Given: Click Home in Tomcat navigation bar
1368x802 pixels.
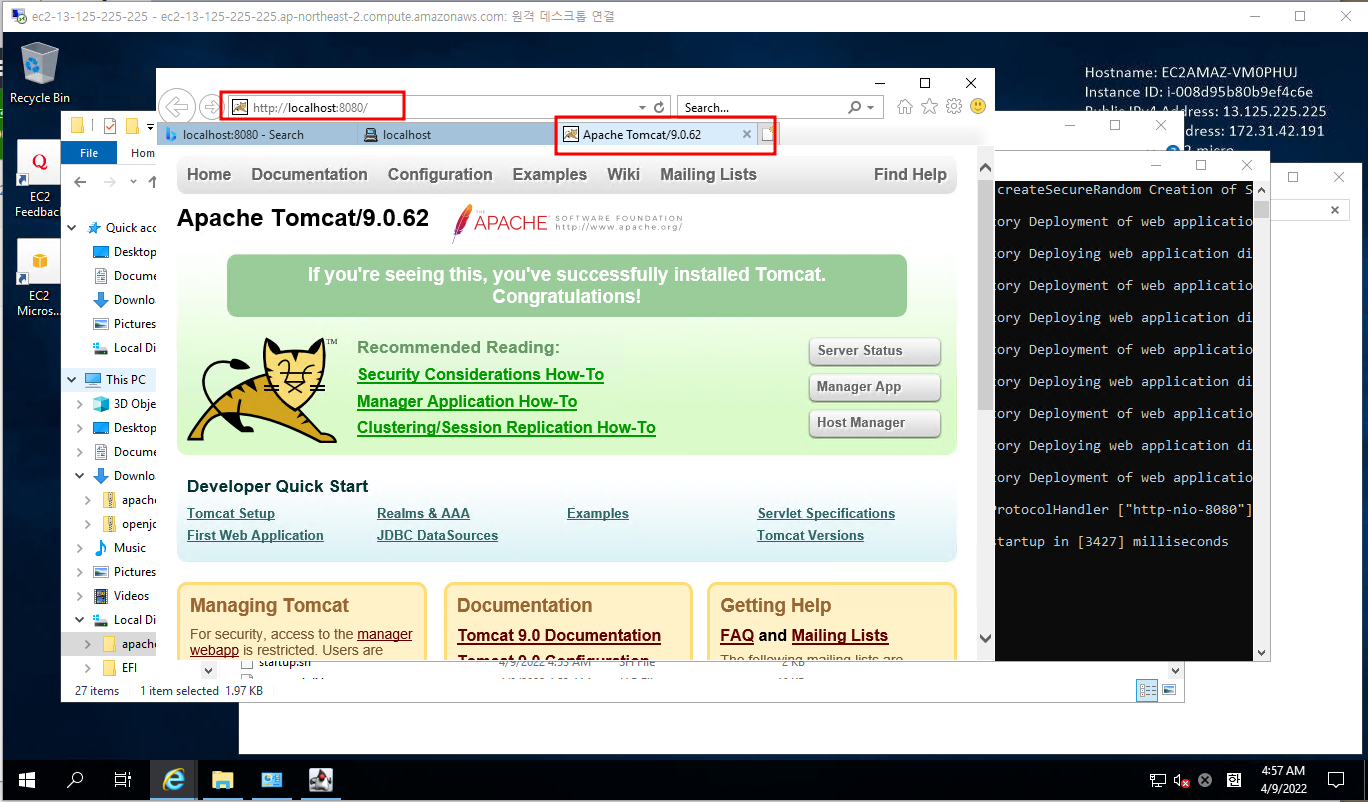Looking at the screenshot, I should (x=209, y=174).
